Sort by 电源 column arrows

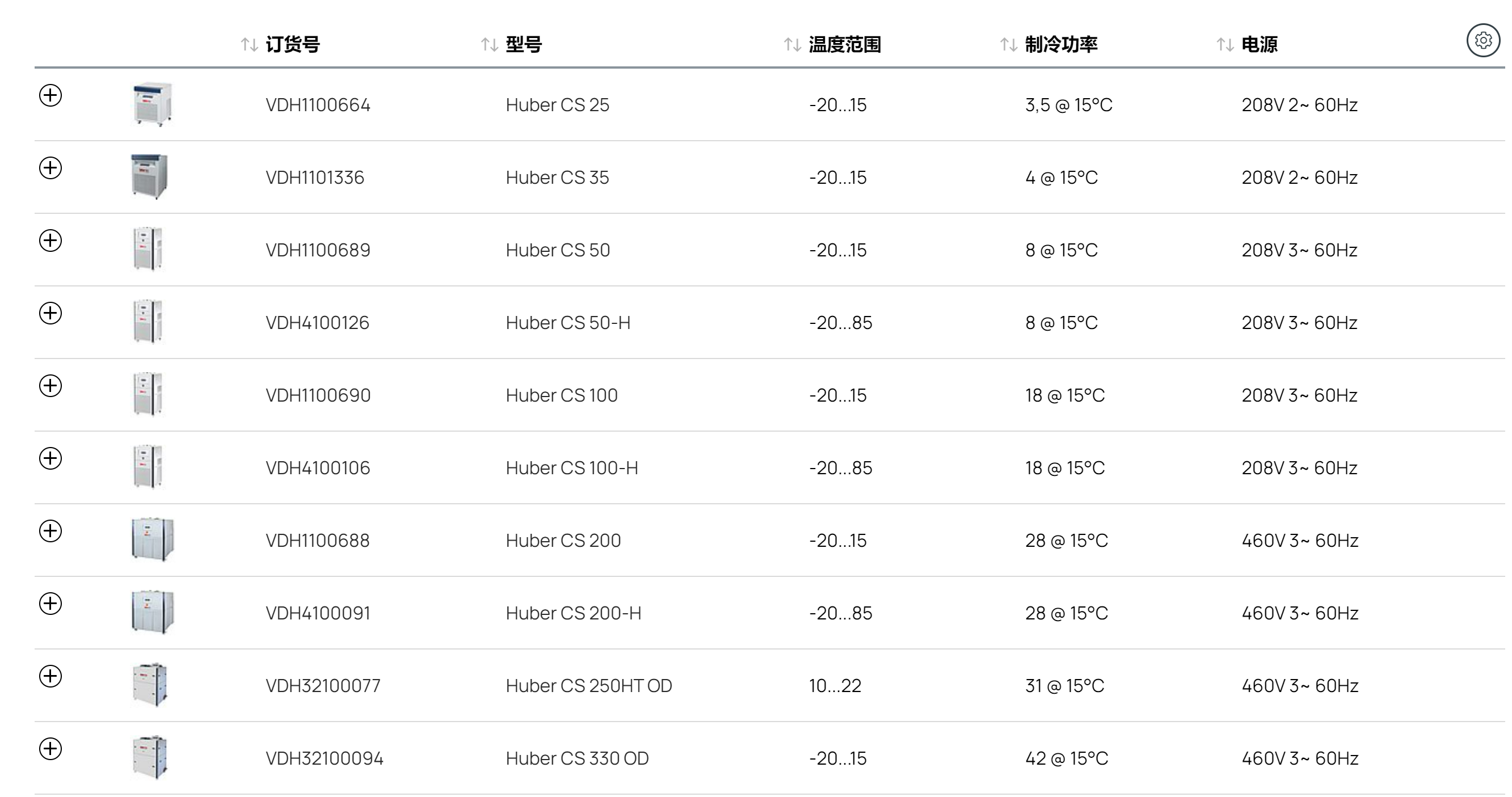pos(1225,45)
